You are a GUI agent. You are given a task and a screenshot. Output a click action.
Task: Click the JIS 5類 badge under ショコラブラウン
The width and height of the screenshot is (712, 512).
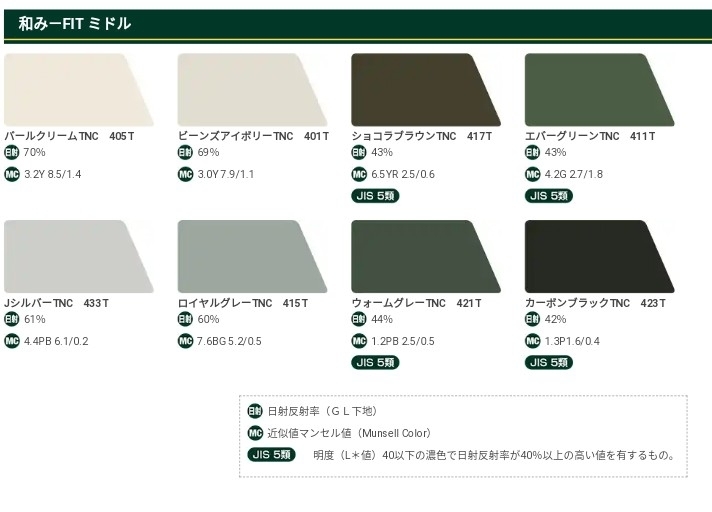click(x=376, y=196)
